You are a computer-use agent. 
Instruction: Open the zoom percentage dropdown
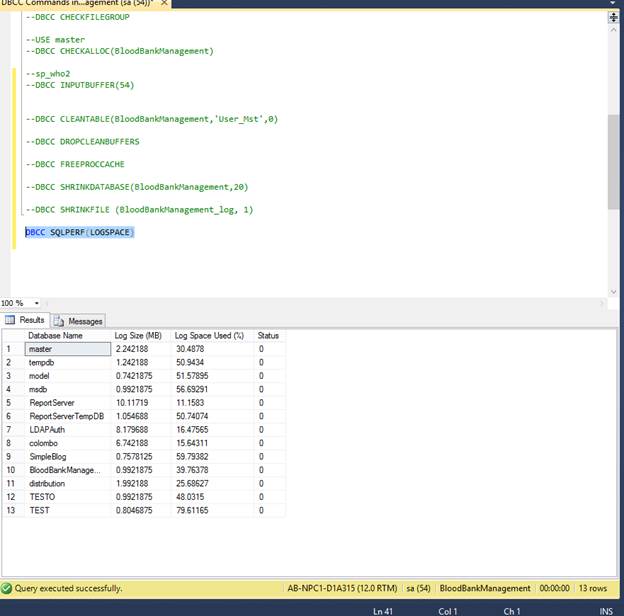click(x=37, y=303)
